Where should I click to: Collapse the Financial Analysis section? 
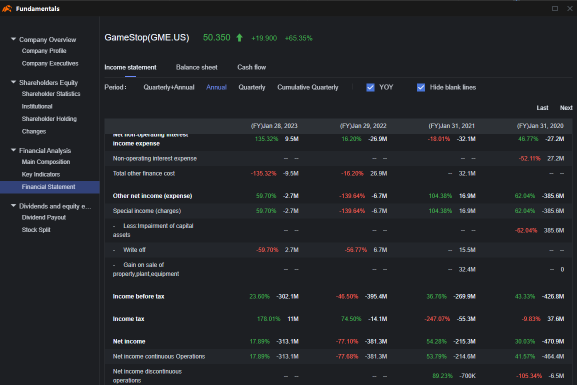(14, 150)
